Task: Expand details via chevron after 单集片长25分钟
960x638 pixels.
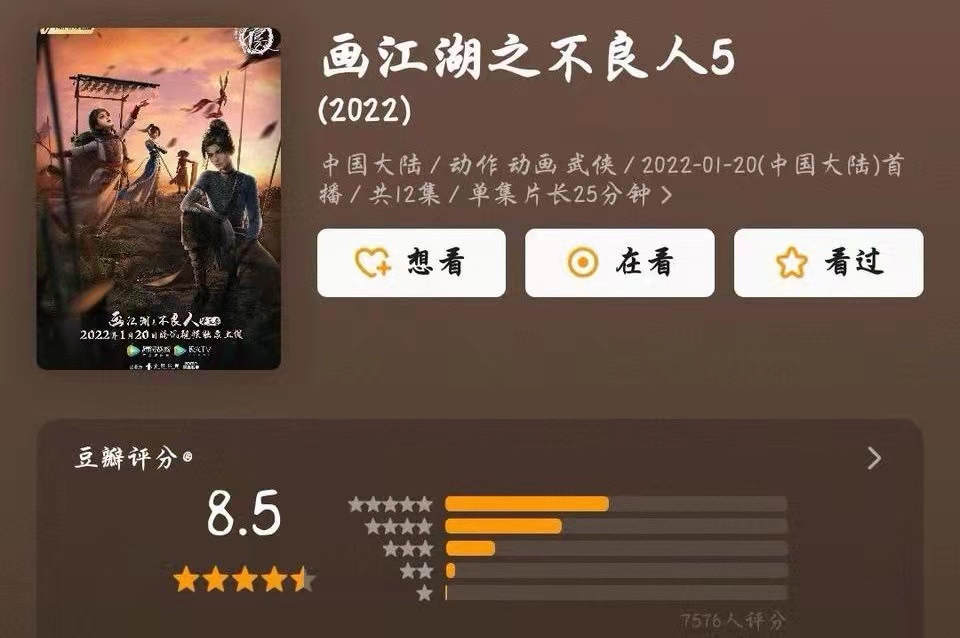Action: [667, 195]
